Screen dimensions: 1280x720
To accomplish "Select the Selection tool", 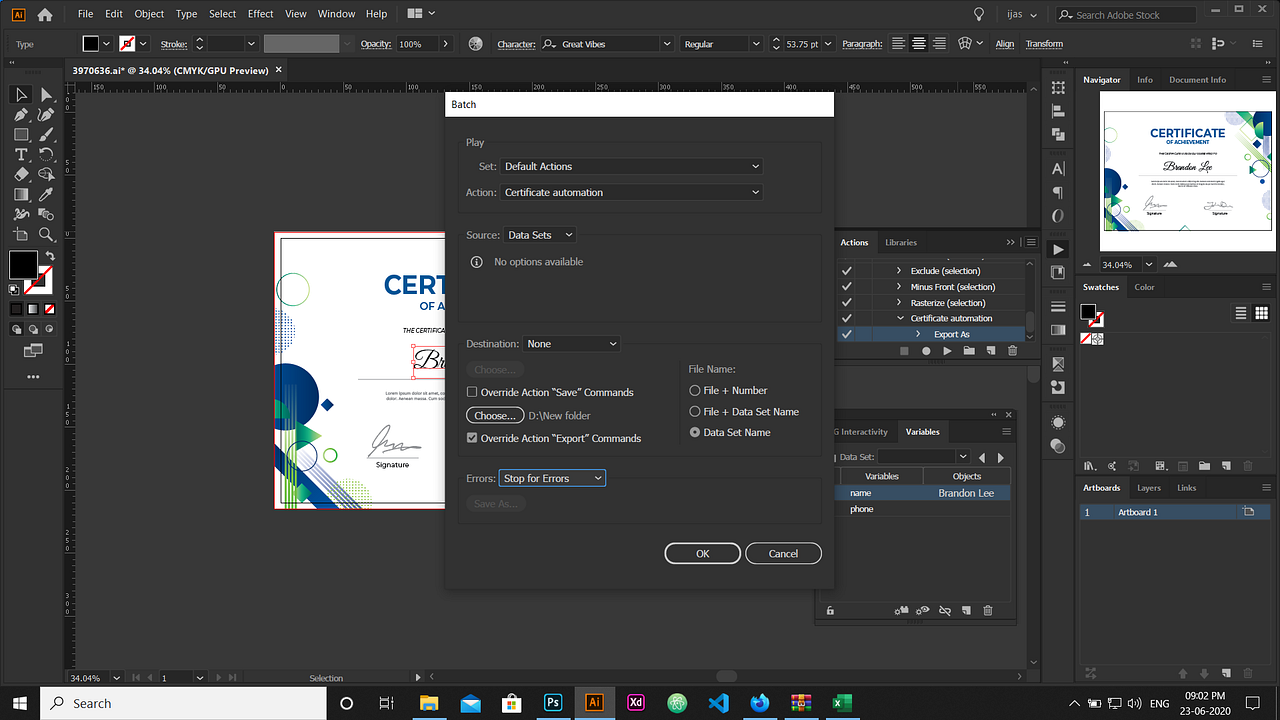I will pos(20,94).
